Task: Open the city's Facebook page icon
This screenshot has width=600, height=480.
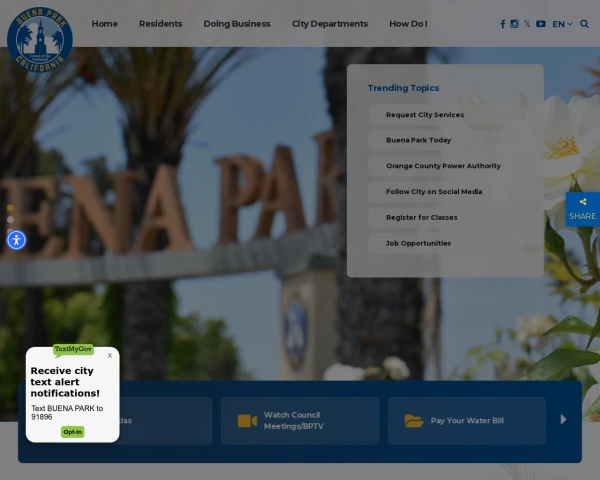Action: [x=503, y=24]
